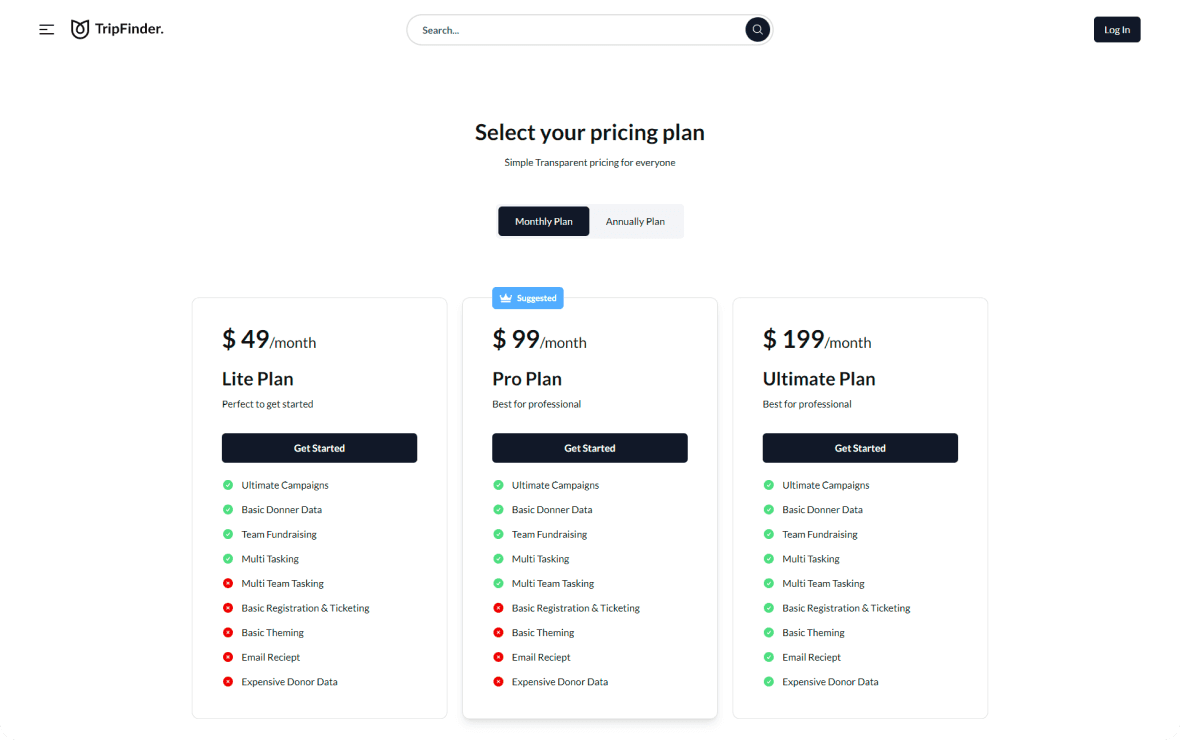Click green check beside Ultimate Plan Expensive Donor Data
Viewport: 1180px width, 740px height.
(768, 681)
